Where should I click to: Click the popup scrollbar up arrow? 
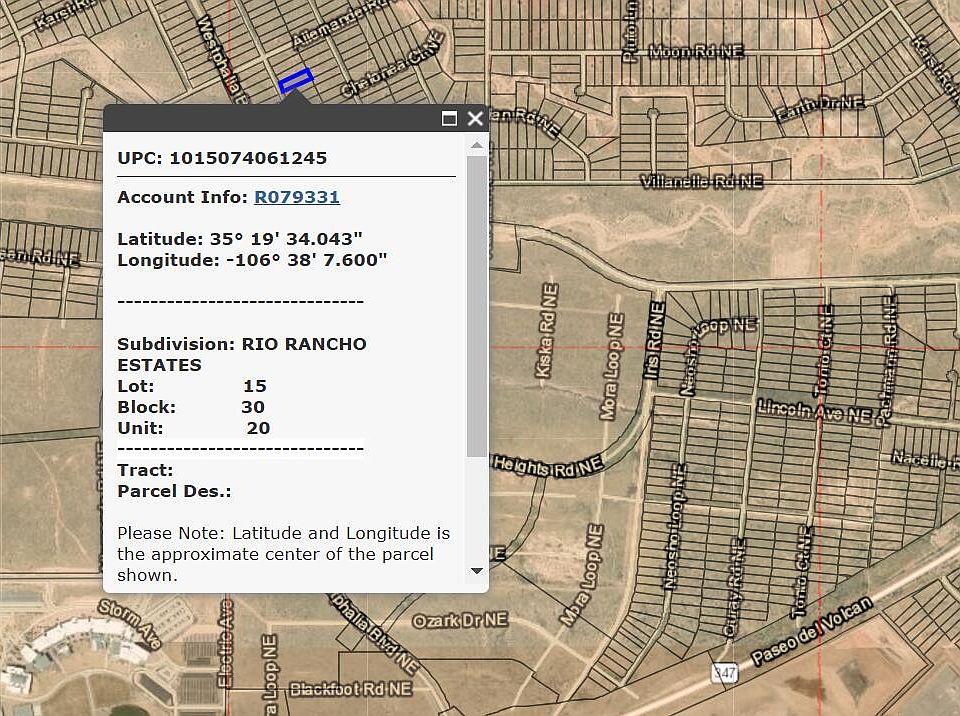tap(476, 146)
